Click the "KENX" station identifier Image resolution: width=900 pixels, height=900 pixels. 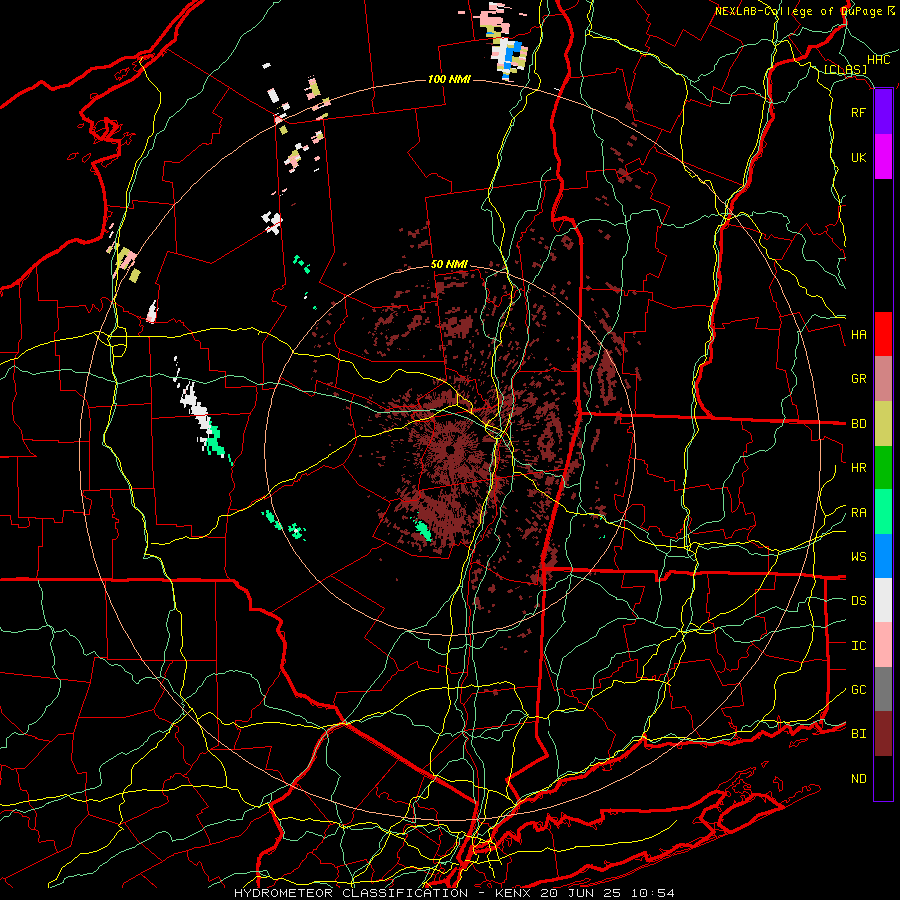511,893
